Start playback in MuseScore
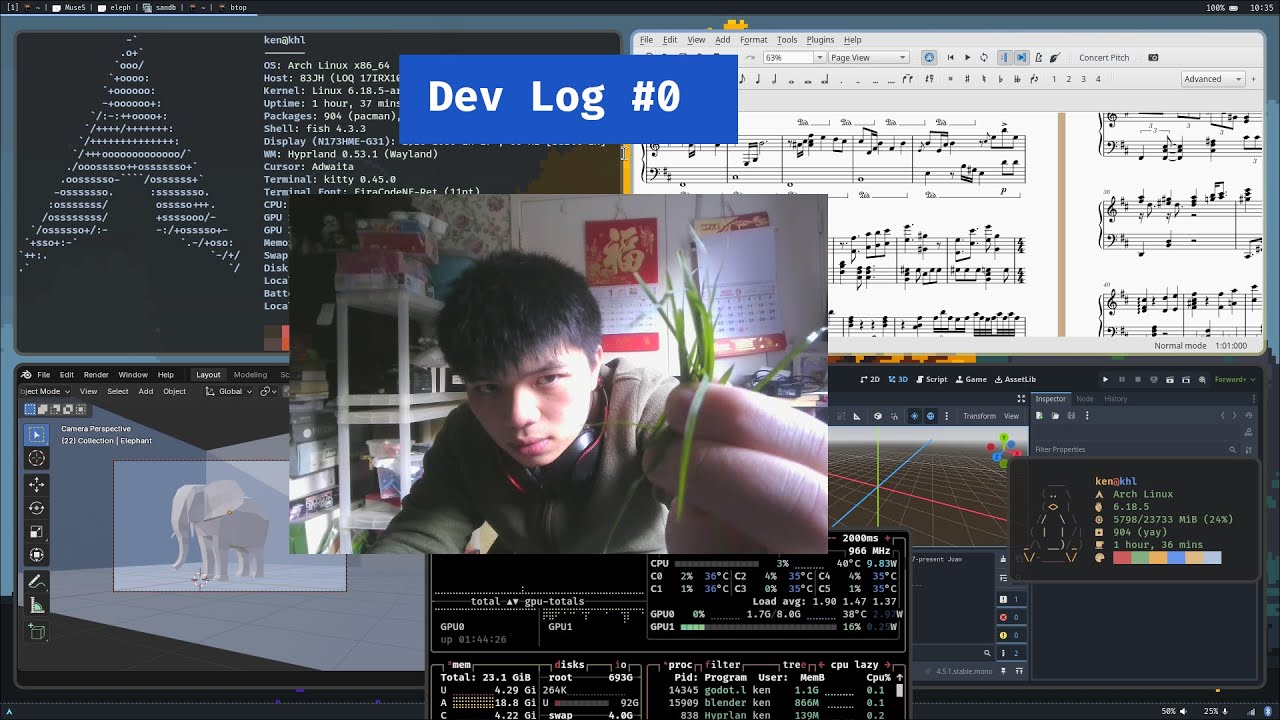 pos(967,57)
